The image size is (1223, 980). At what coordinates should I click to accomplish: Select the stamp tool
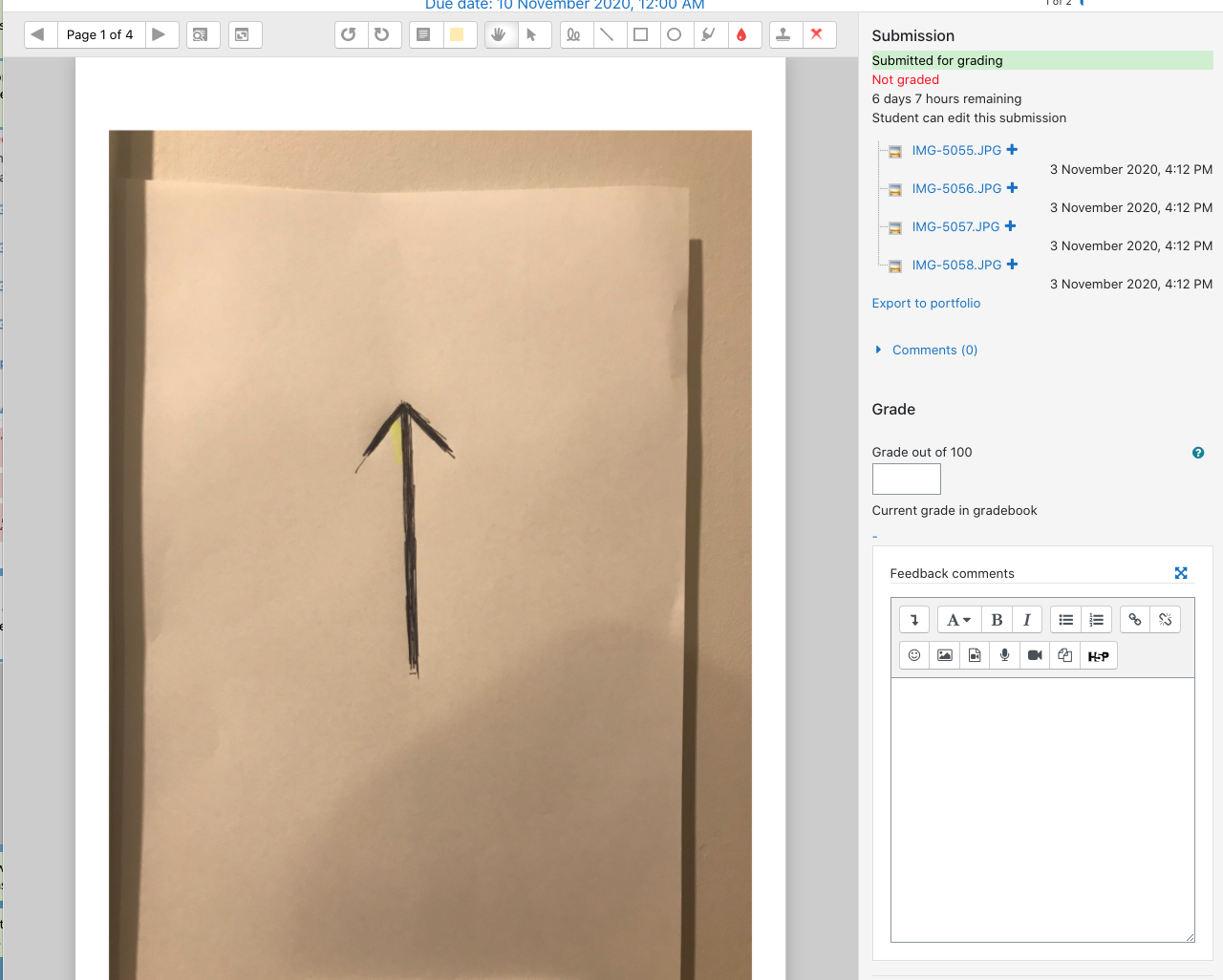784,34
